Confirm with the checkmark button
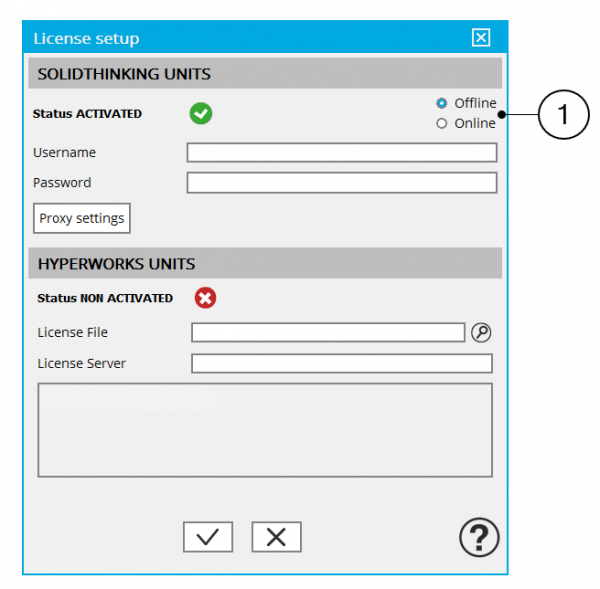This screenshot has width=600, height=589. (208, 537)
